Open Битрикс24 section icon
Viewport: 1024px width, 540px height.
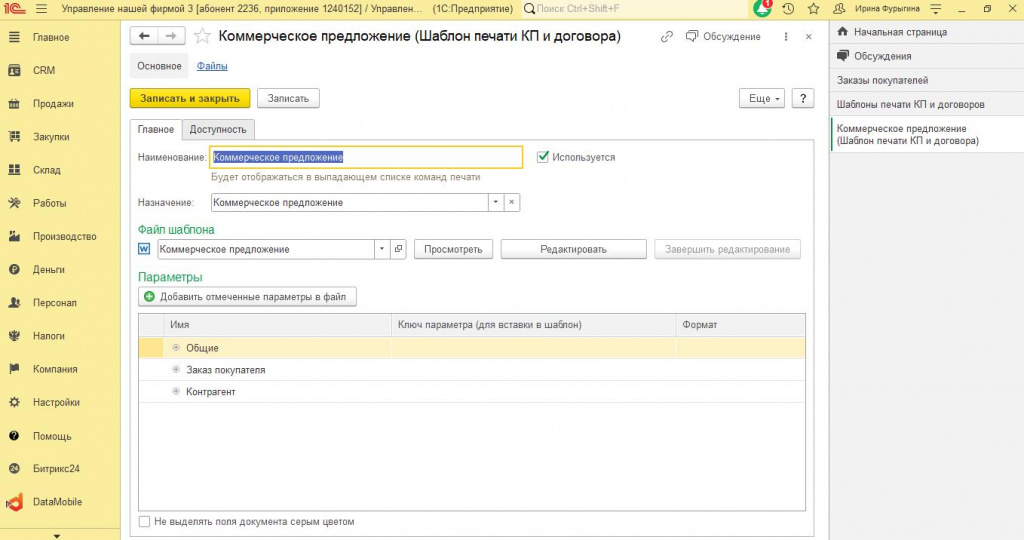click(x=14, y=468)
